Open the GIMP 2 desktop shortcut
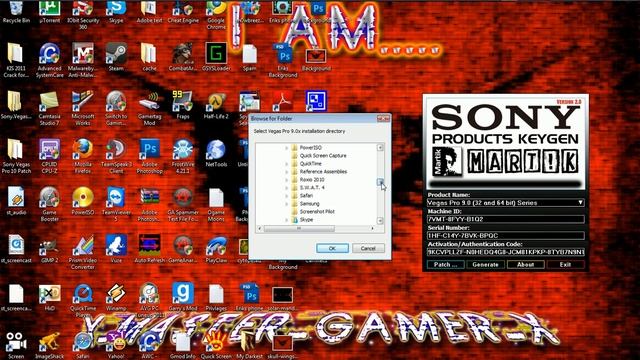The height and width of the screenshot is (360, 640). [x=49, y=249]
